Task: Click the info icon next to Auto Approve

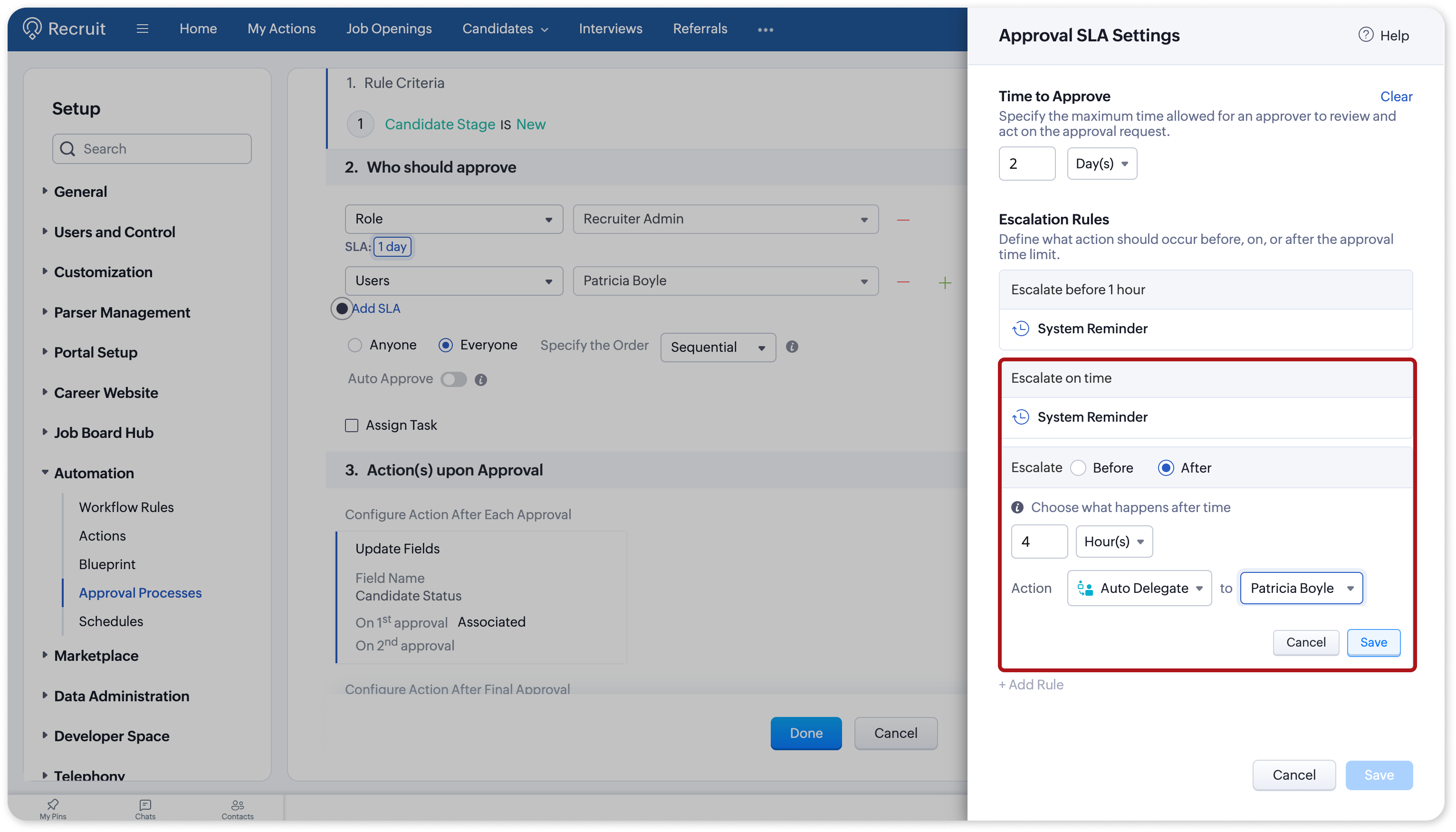Action: click(x=481, y=379)
